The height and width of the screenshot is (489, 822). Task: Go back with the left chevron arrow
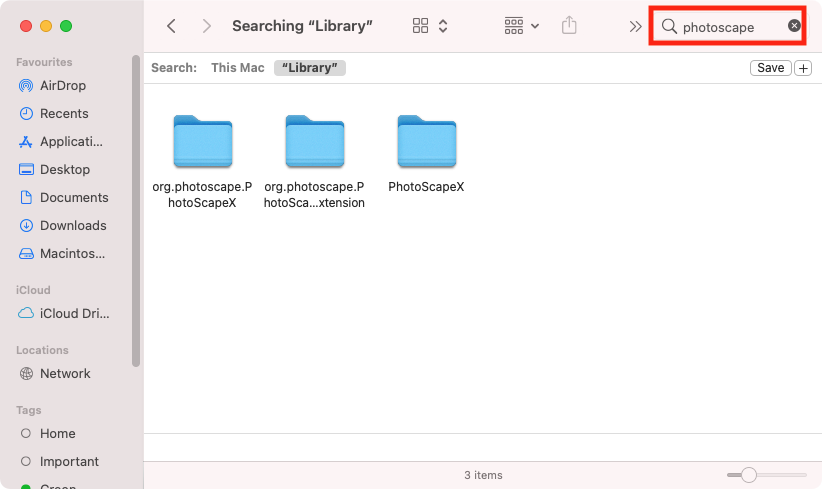point(171,26)
